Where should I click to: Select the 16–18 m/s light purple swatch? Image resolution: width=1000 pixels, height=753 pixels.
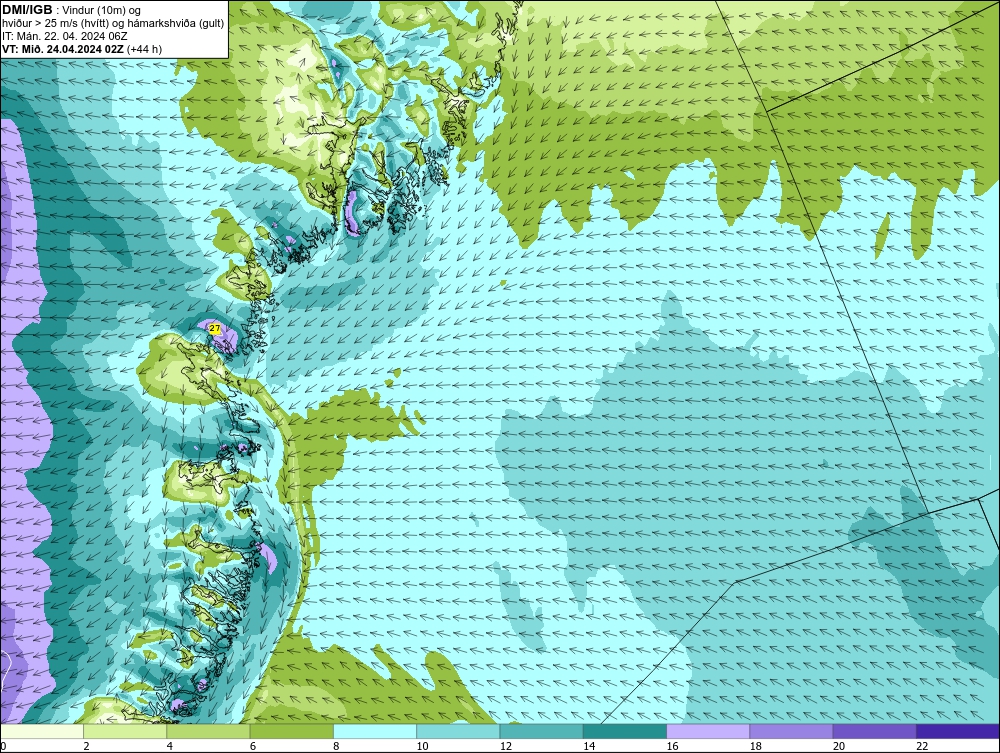[708, 731]
